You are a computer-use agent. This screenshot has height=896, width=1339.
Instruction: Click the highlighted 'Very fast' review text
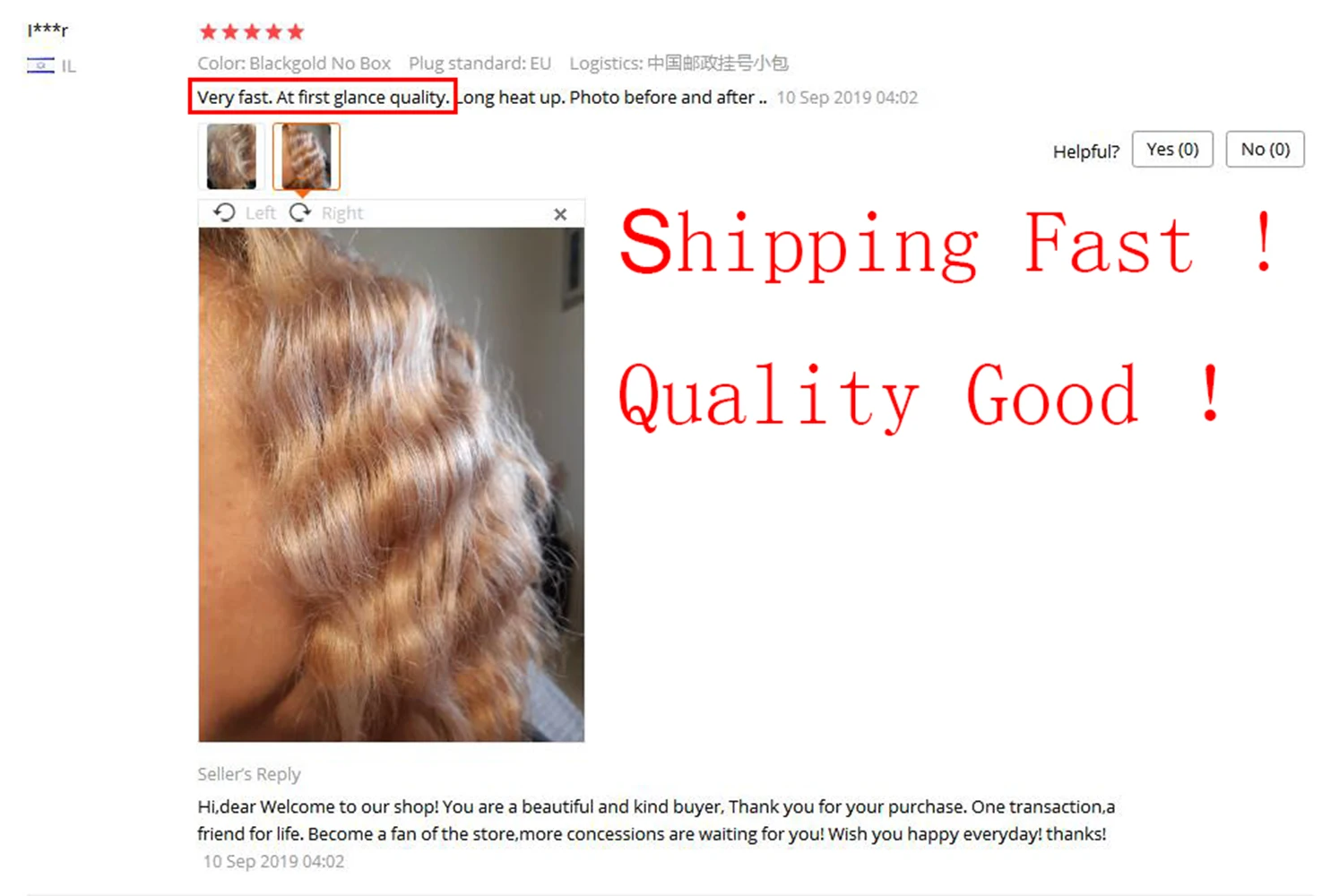323,97
